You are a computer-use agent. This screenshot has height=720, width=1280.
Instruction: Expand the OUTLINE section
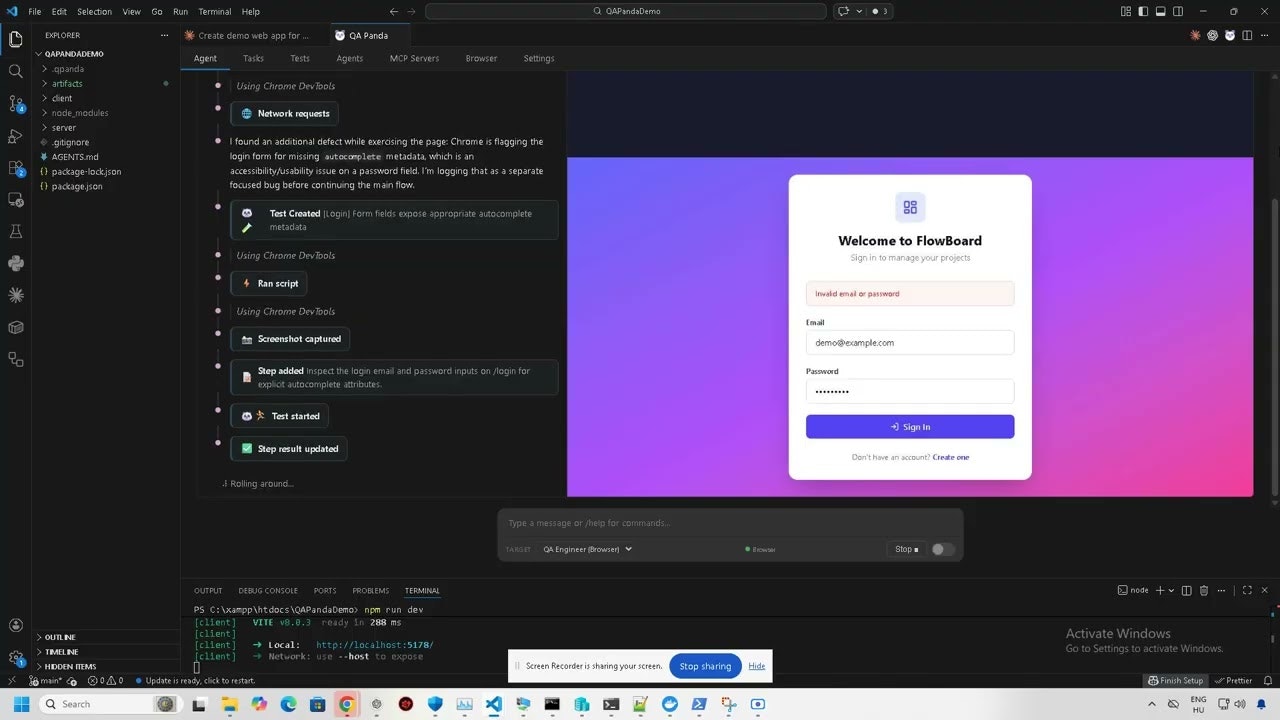[x=60, y=637]
